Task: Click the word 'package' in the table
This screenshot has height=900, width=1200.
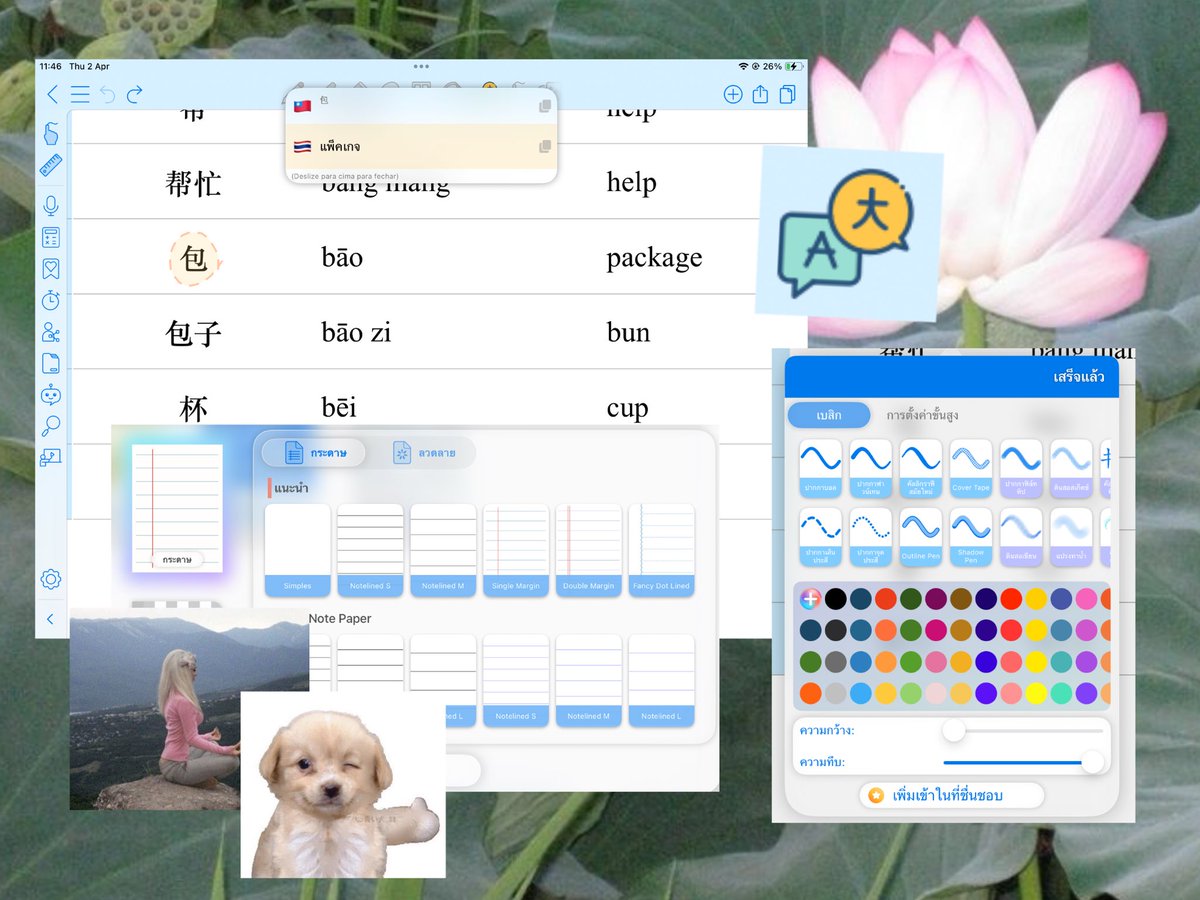Action: click(654, 258)
